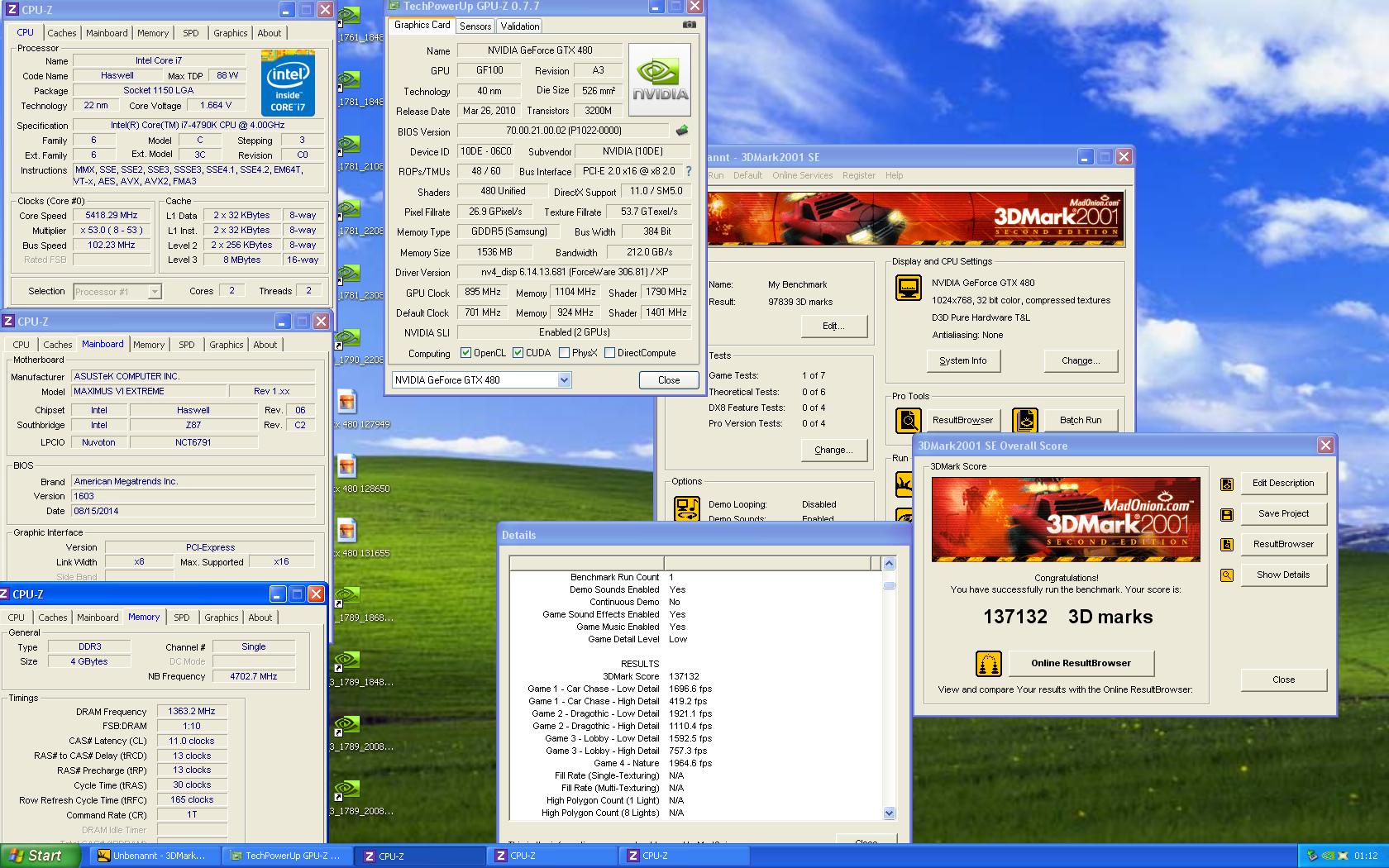Toggle the PhysX checkbox
Screen dimensions: 1389x868
point(564,353)
